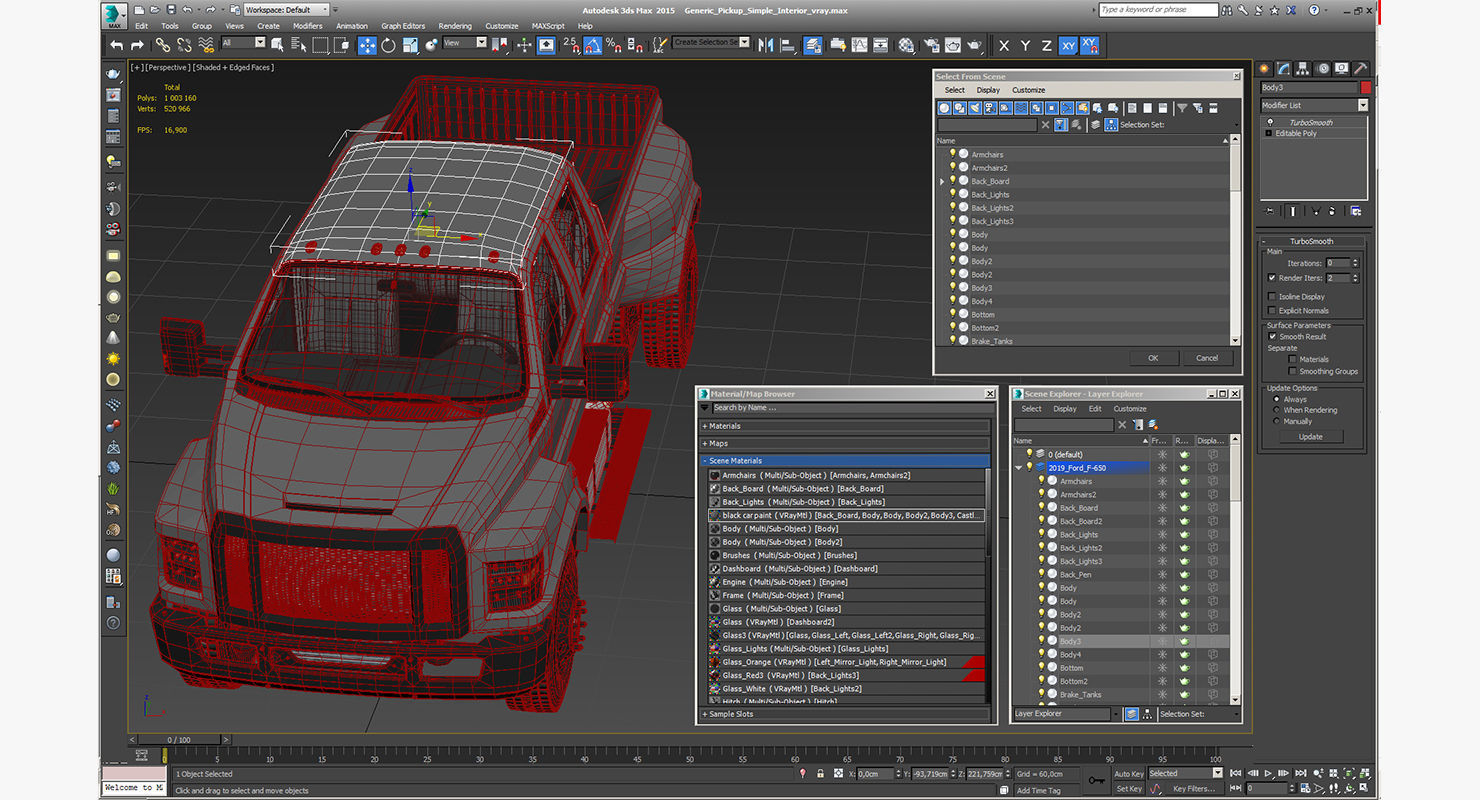Activate the Select and Scale tool

point(409,45)
